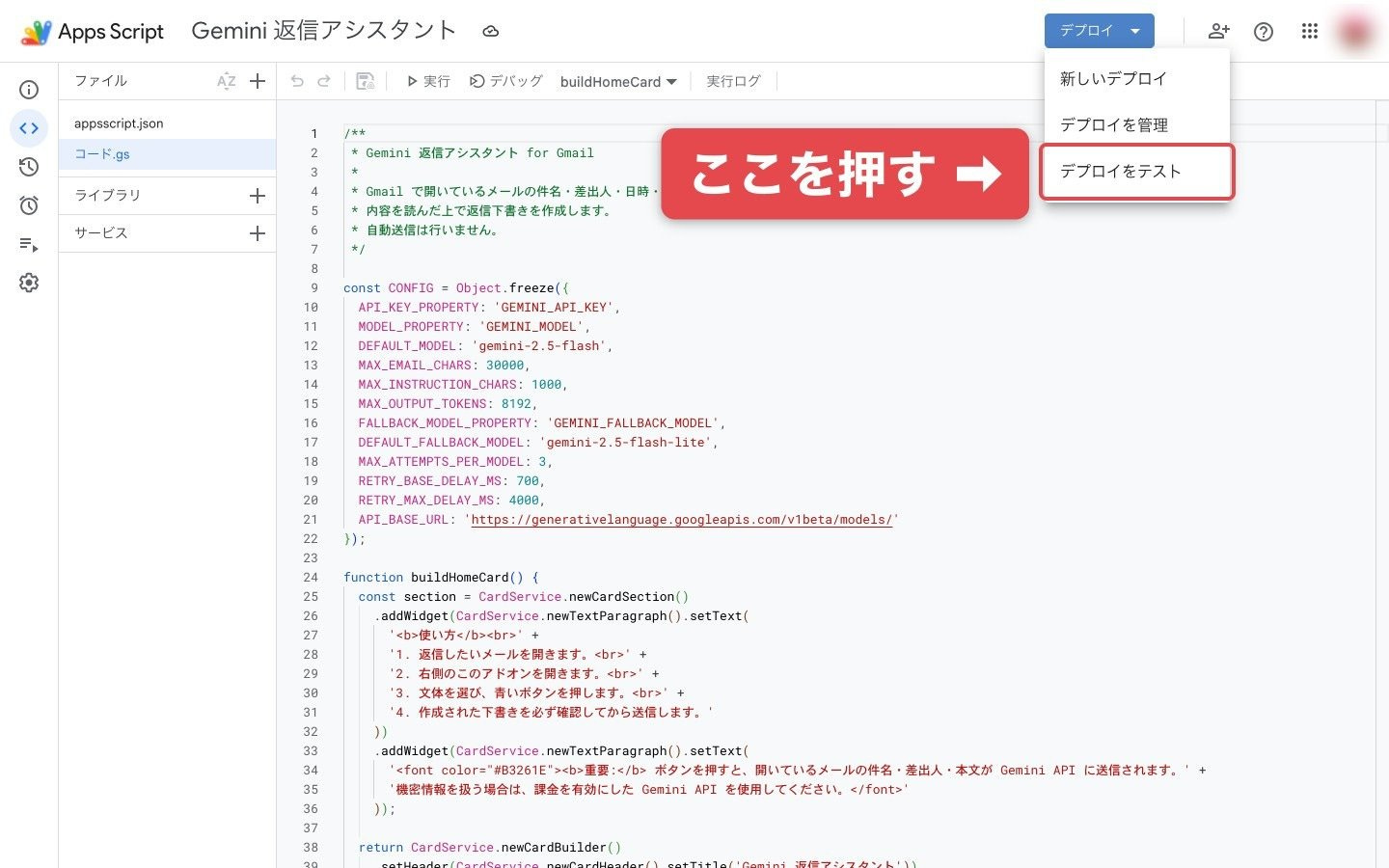Click the ライブラリ section label
Screen dimensions: 1389x868
pyautogui.click(x=108, y=196)
